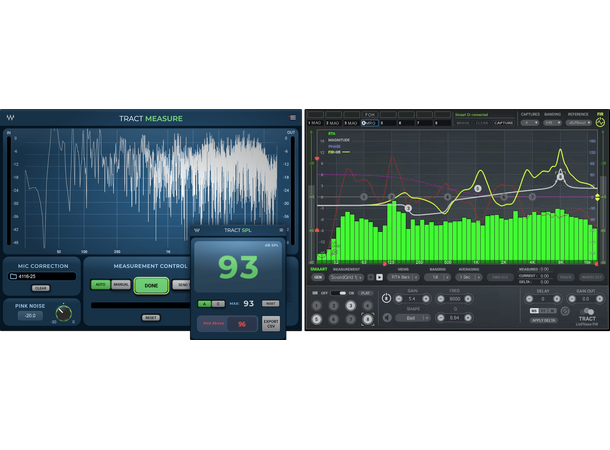Open the Reference dropdown
Screen dimensions: 610x450
tap(578, 123)
